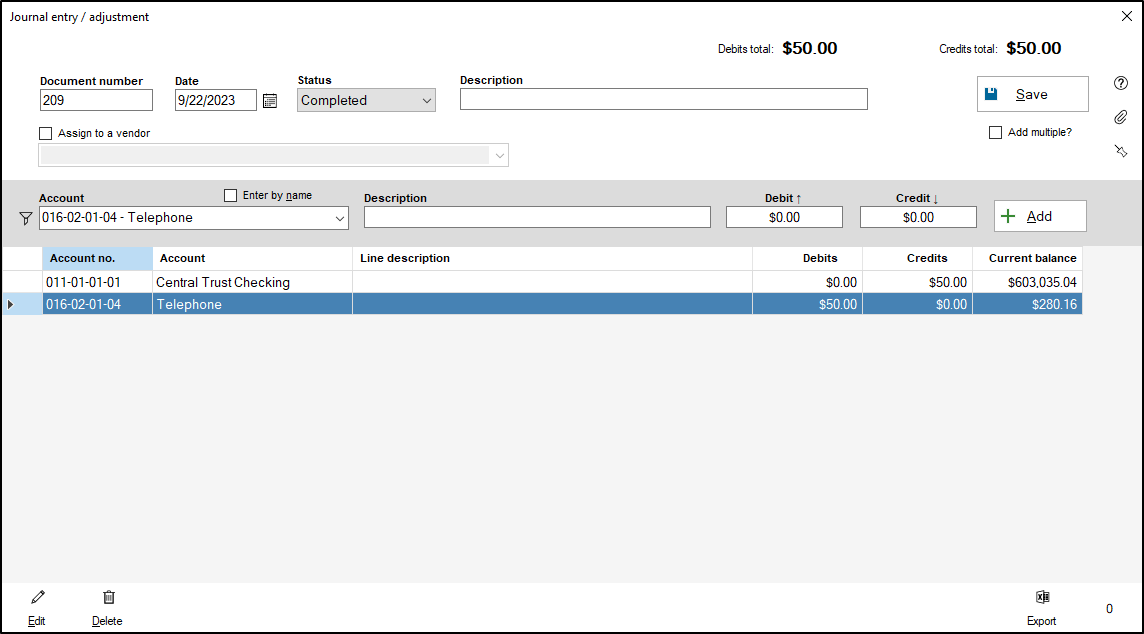Toggle the Enter by name checkbox

pyautogui.click(x=231, y=196)
